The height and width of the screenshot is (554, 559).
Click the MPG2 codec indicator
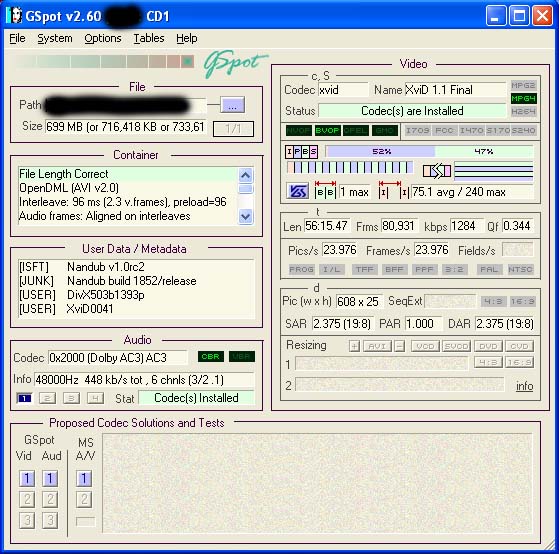click(523, 86)
